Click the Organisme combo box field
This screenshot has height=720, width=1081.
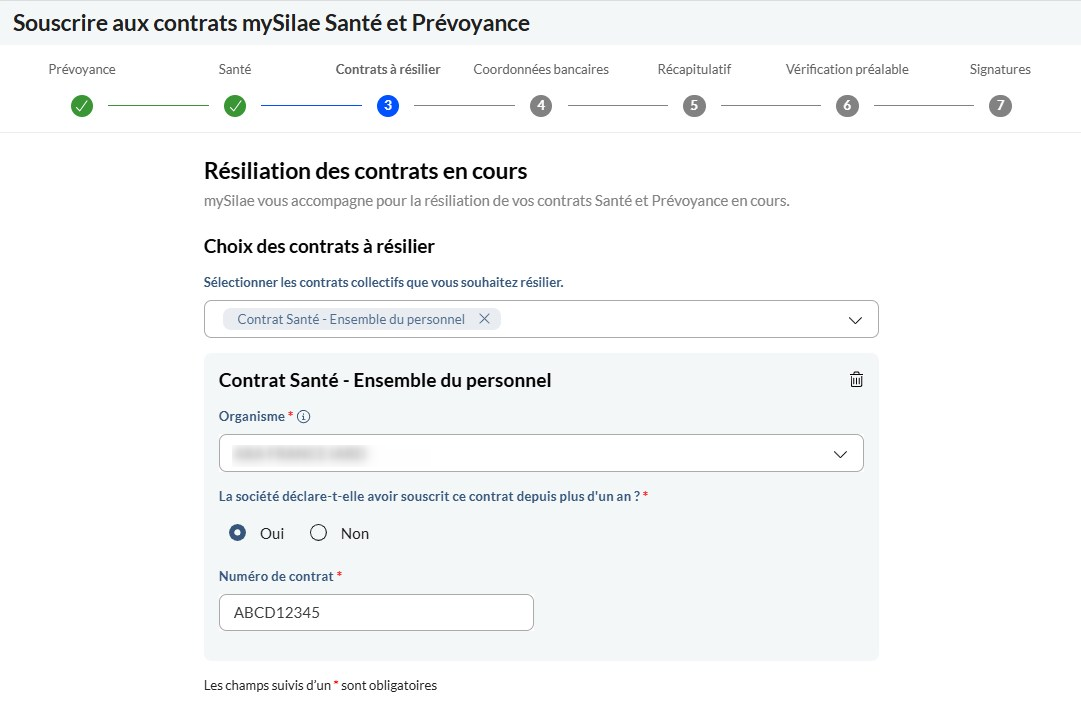541,453
